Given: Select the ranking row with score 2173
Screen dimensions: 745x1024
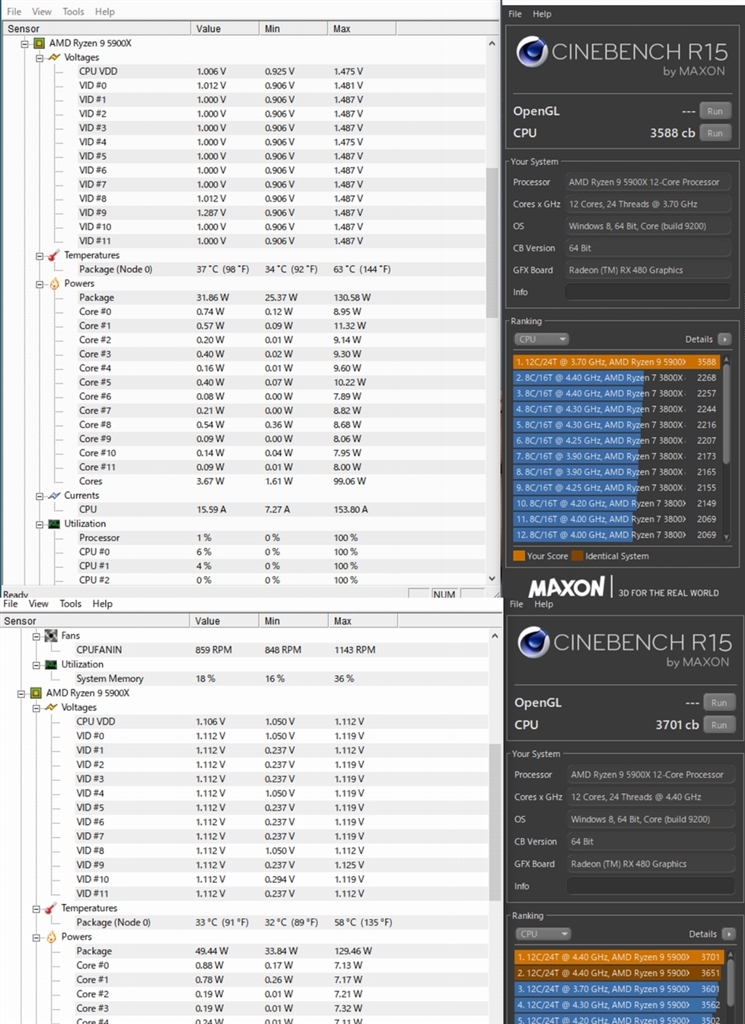Looking at the screenshot, I should pos(616,456).
